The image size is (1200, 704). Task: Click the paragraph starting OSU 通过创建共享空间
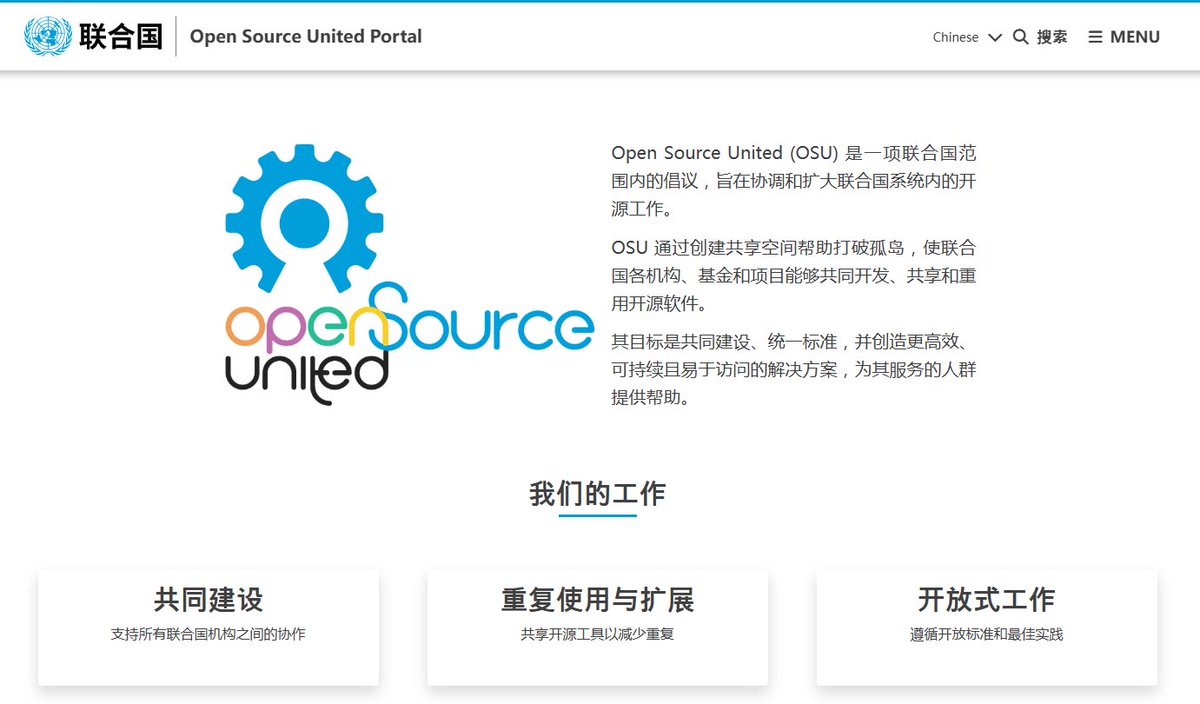(794, 275)
